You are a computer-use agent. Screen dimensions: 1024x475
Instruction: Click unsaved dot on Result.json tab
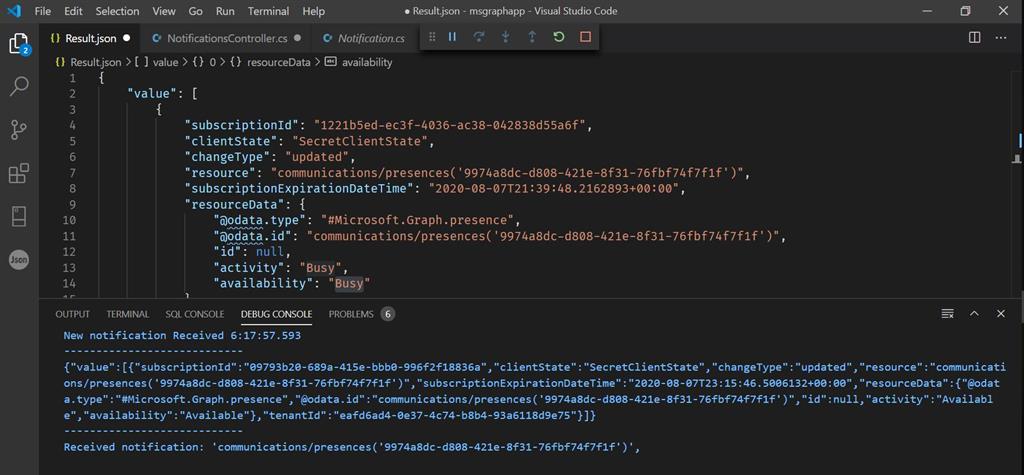pos(127,38)
